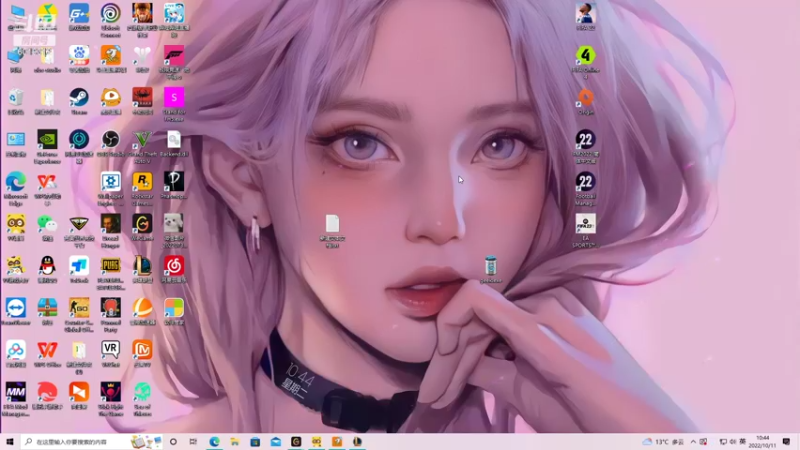This screenshot has height=450, width=800.
Task: Open the Microsoft Store colored tiles shortcut
Action: coord(174,311)
